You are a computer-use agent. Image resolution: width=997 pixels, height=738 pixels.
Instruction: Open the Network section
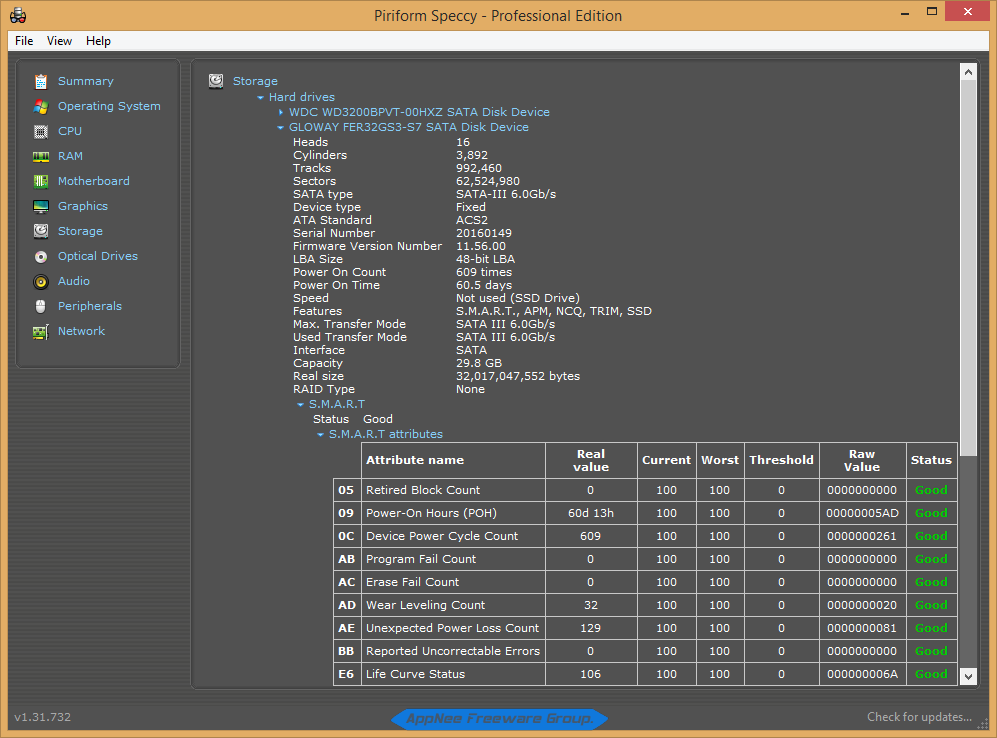click(81, 331)
